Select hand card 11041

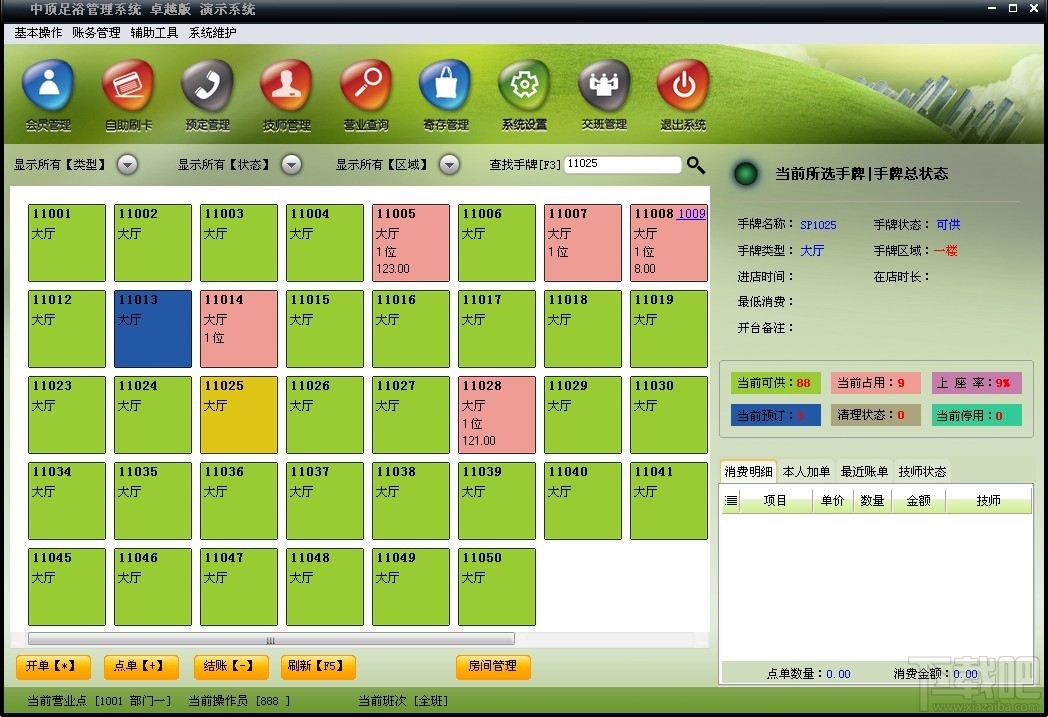point(668,500)
